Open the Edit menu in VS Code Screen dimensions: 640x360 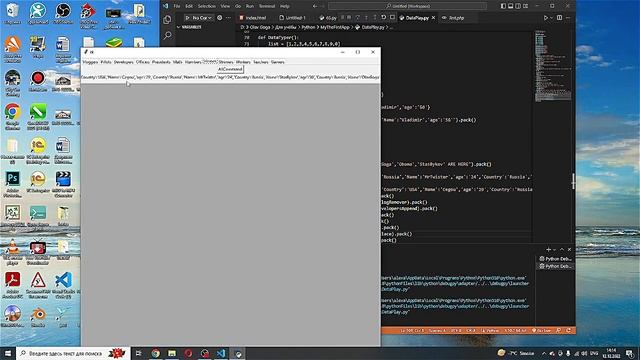click(x=189, y=6)
